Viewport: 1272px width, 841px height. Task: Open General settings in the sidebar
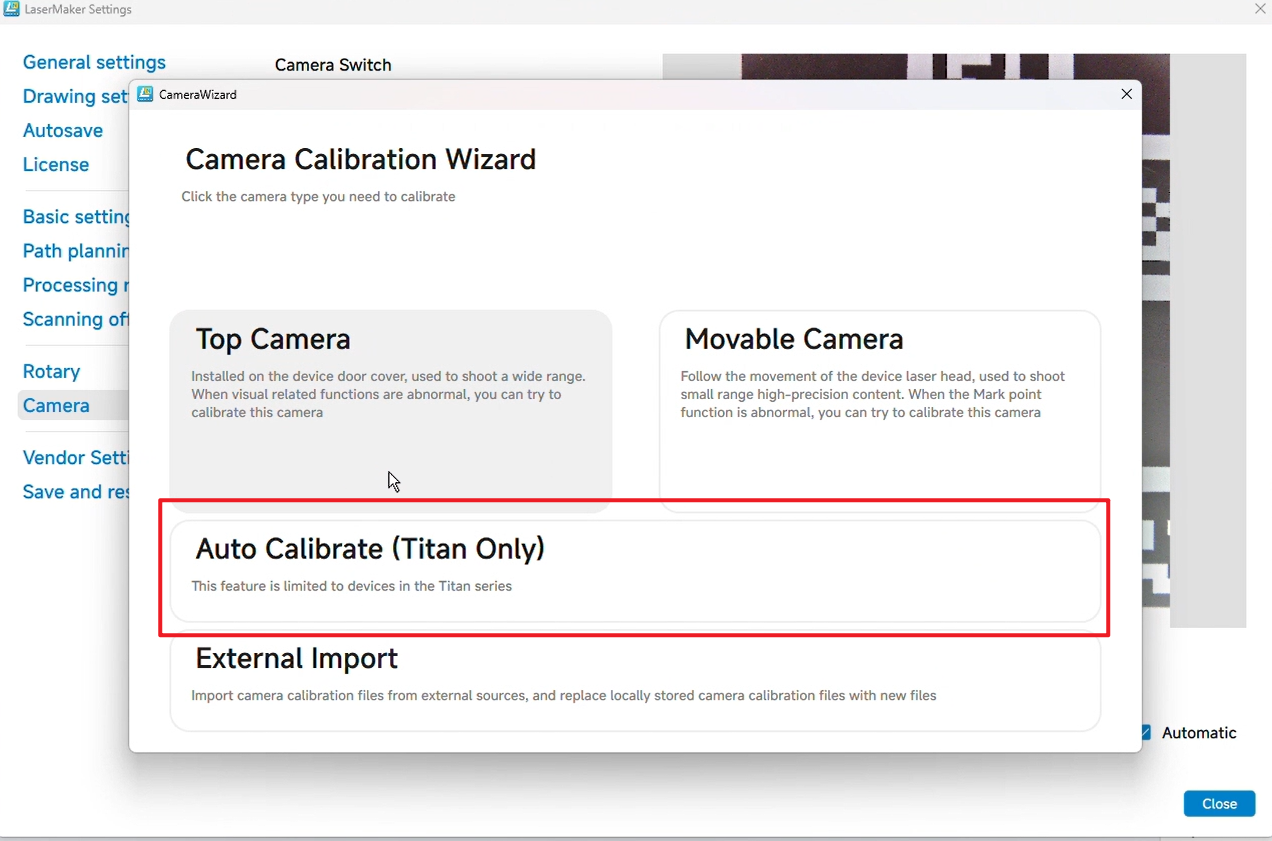point(94,62)
